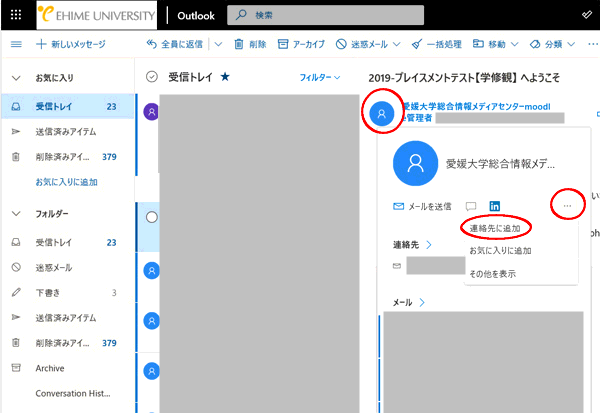Collapse the フォルダー section
Viewport: 600px width, 413px height.
click(x=16, y=214)
